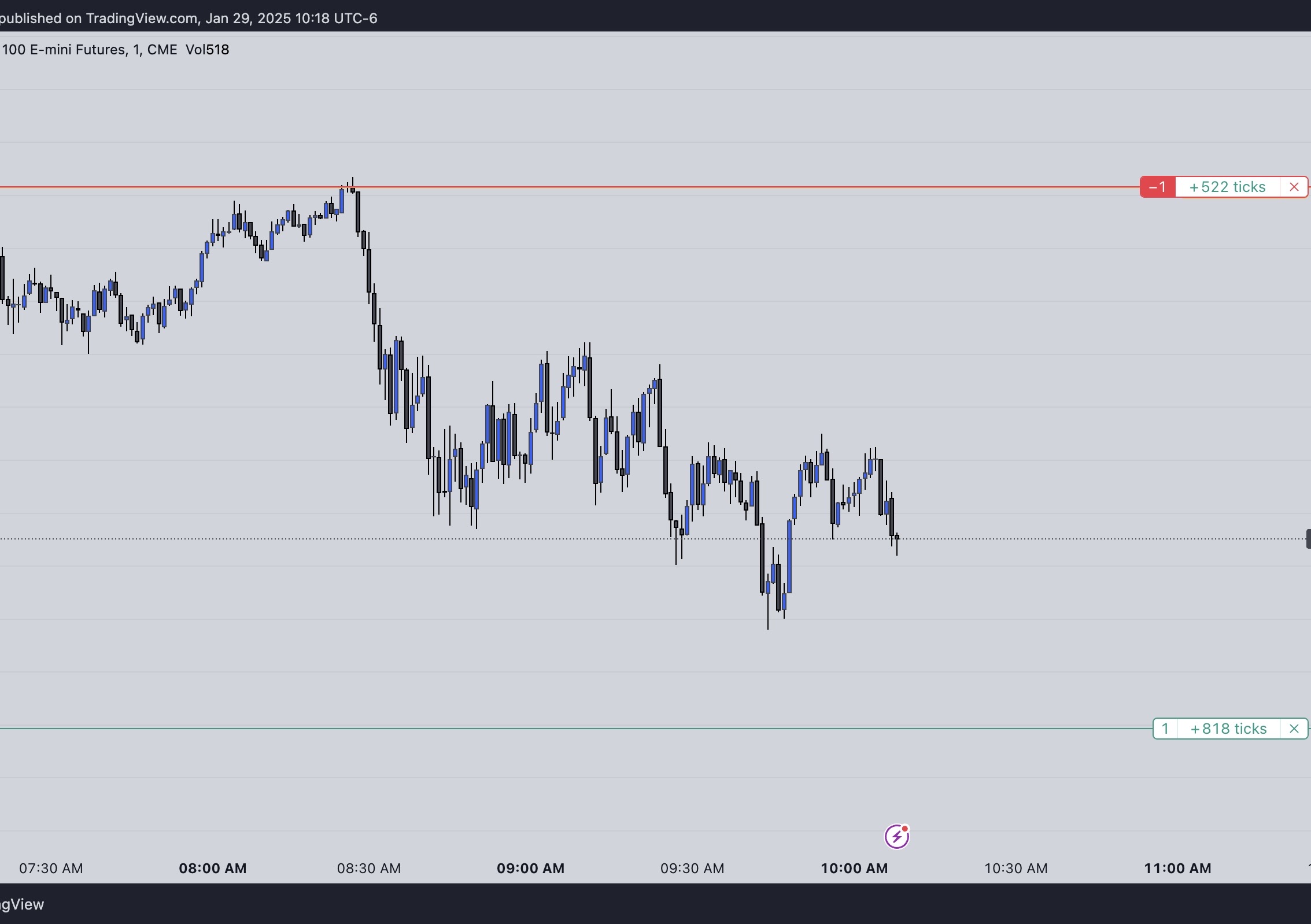Click the TradingView logo in footer
Image resolution: width=1311 pixels, height=924 pixels.
22,904
